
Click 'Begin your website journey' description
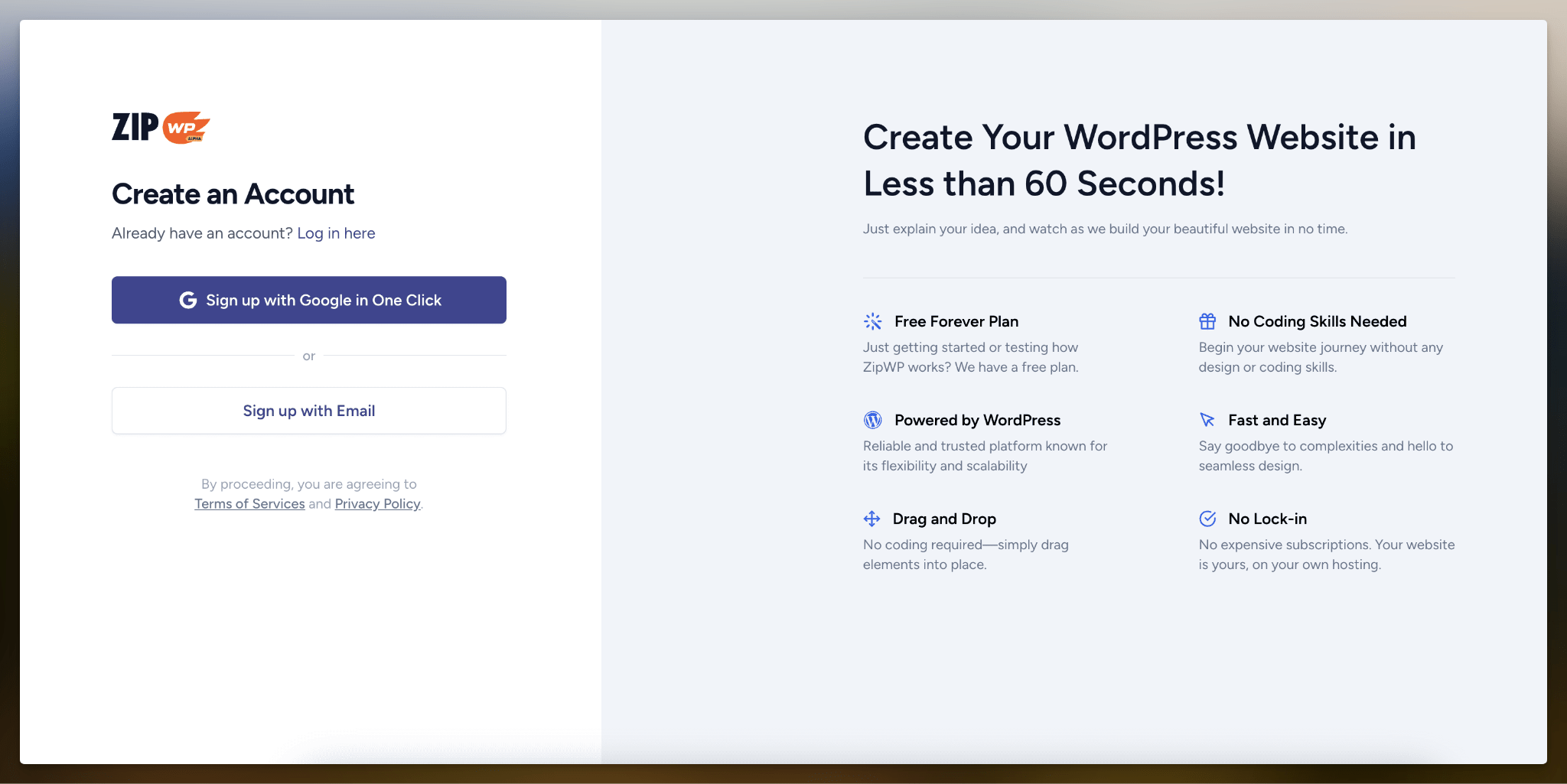[x=1321, y=357]
